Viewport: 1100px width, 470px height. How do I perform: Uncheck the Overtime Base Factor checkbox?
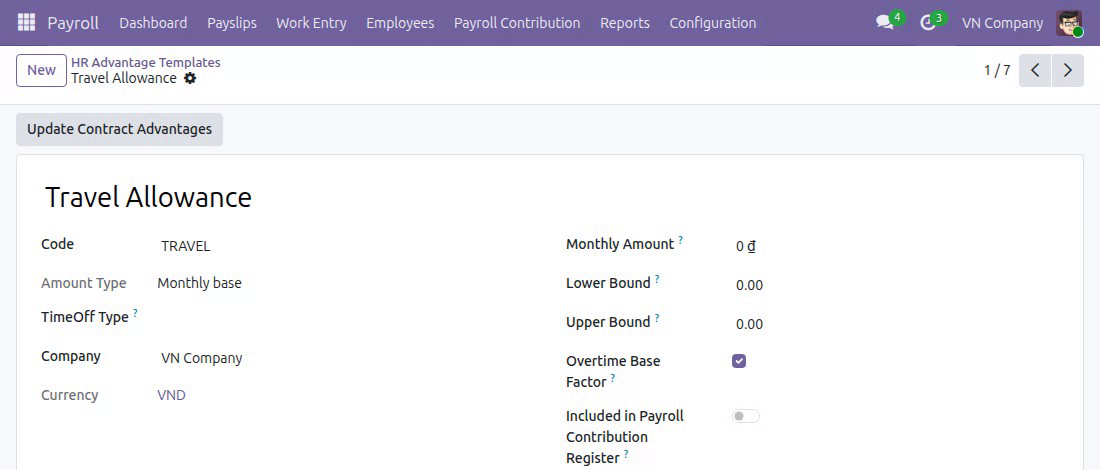pyautogui.click(x=739, y=361)
